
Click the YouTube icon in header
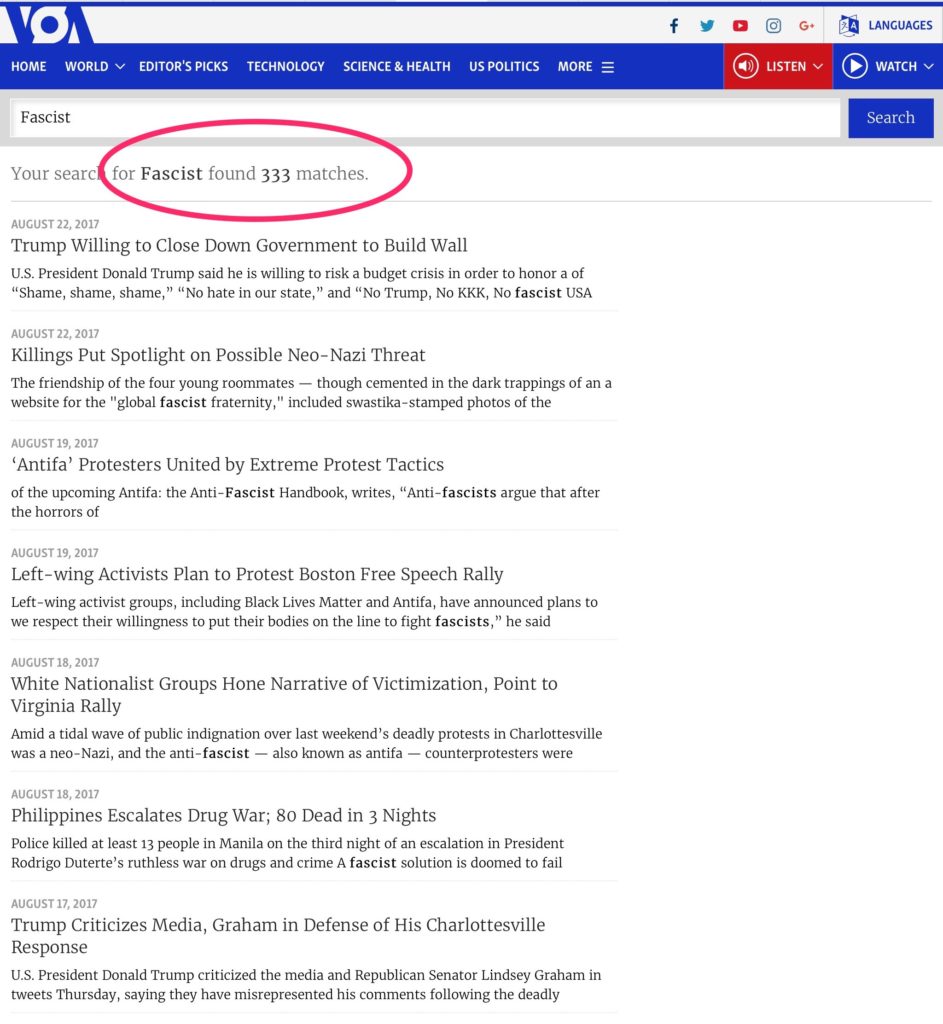click(x=740, y=26)
